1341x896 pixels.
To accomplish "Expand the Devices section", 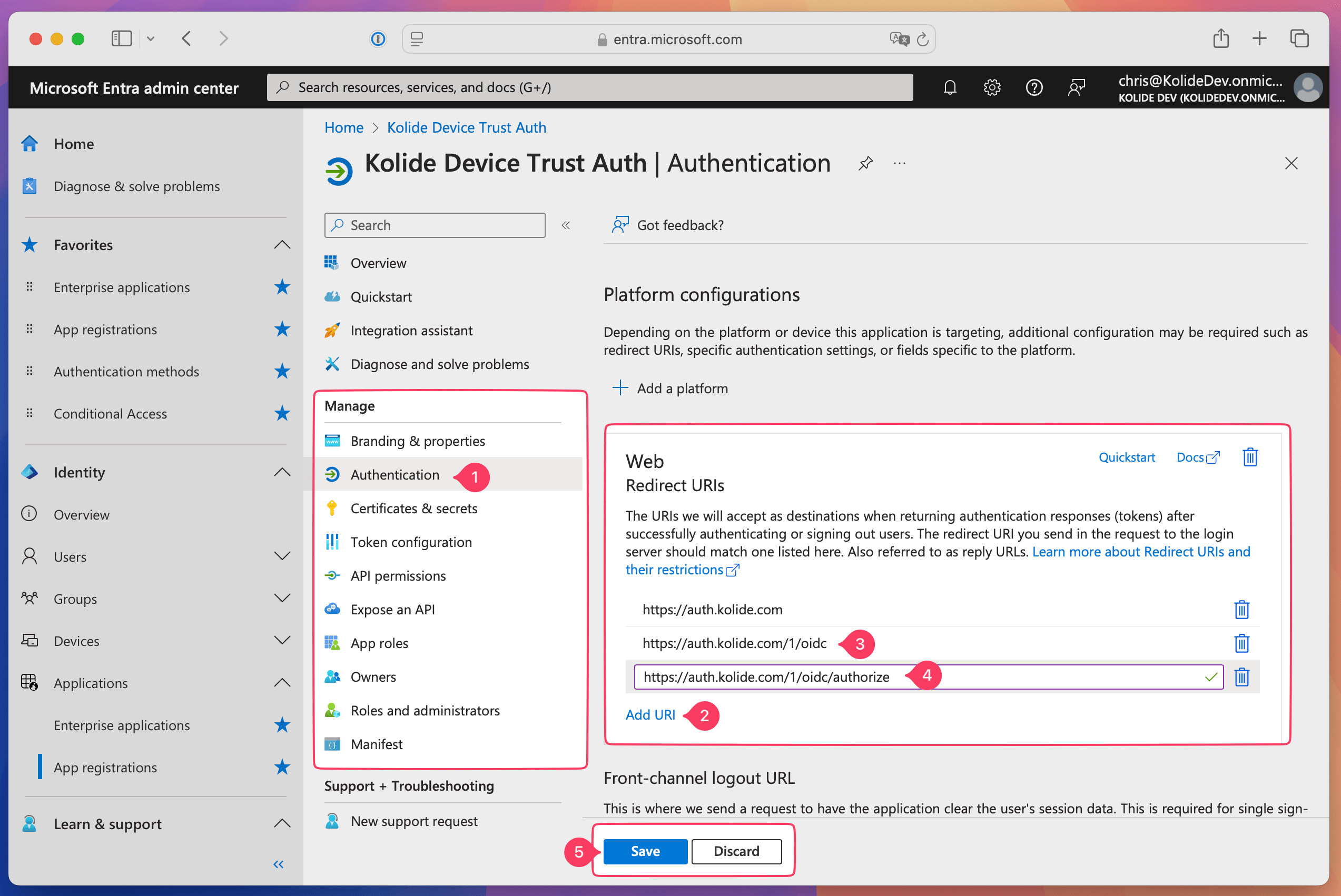I will pyautogui.click(x=282, y=641).
